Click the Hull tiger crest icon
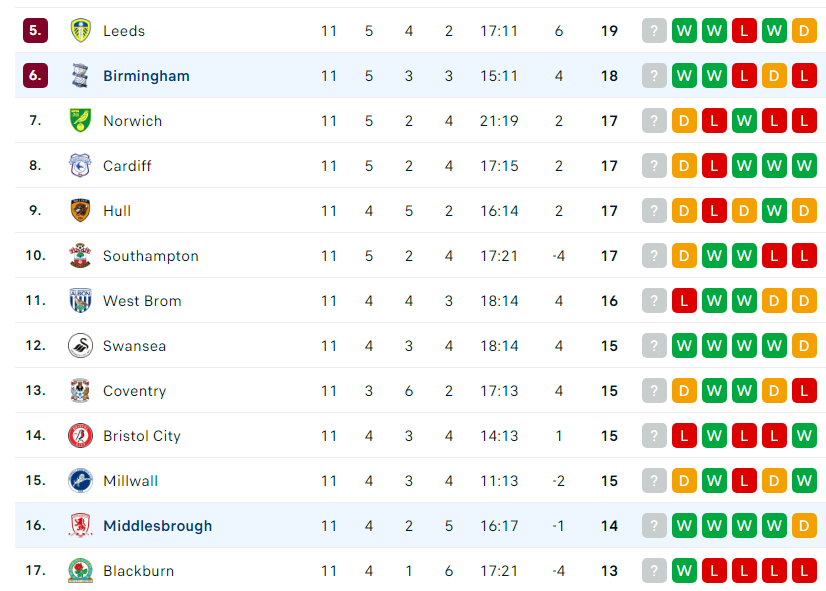 tap(81, 210)
